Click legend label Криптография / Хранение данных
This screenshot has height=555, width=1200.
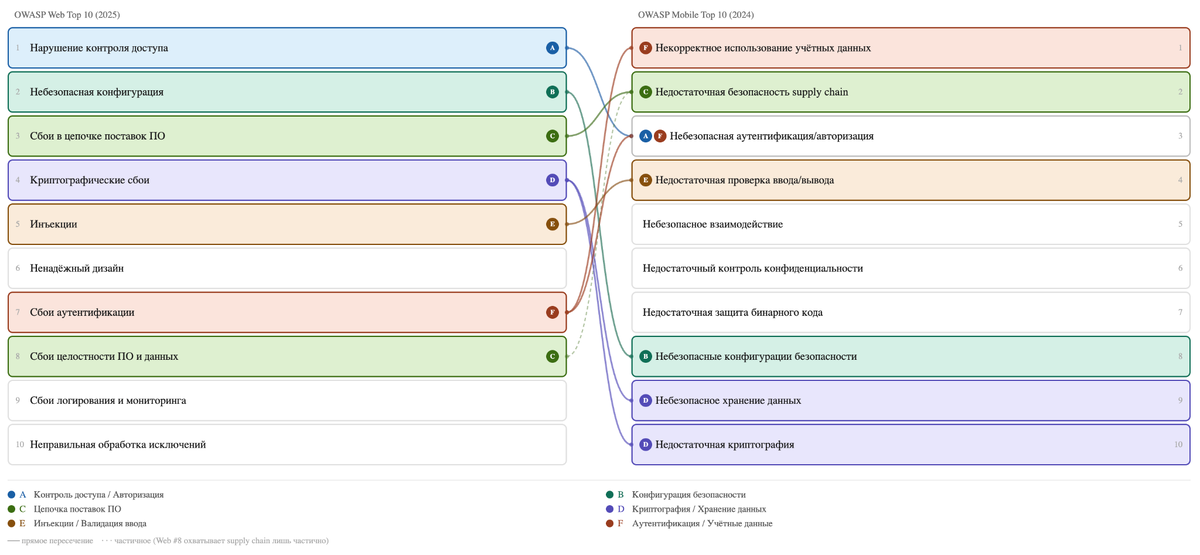699,509
